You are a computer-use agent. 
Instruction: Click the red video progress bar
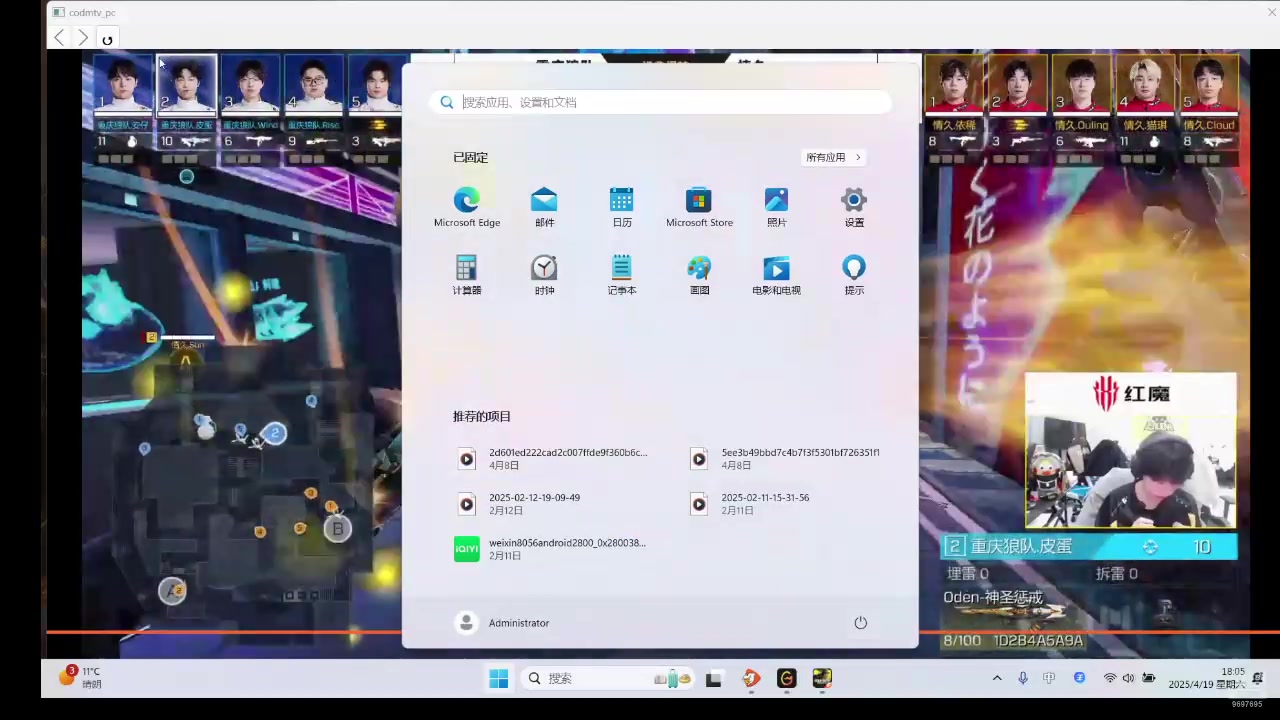(662, 631)
